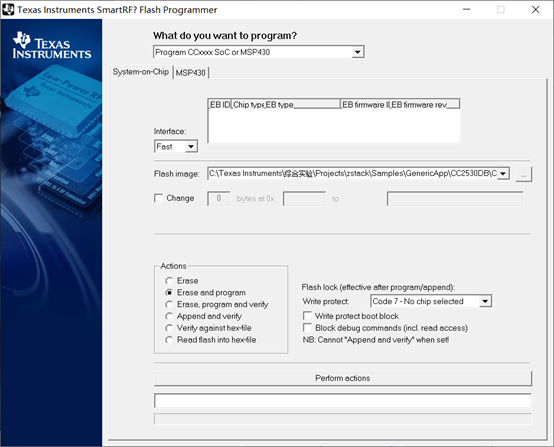Click the Perform actions button
Image resolution: width=554 pixels, height=447 pixels.
[x=343, y=378]
